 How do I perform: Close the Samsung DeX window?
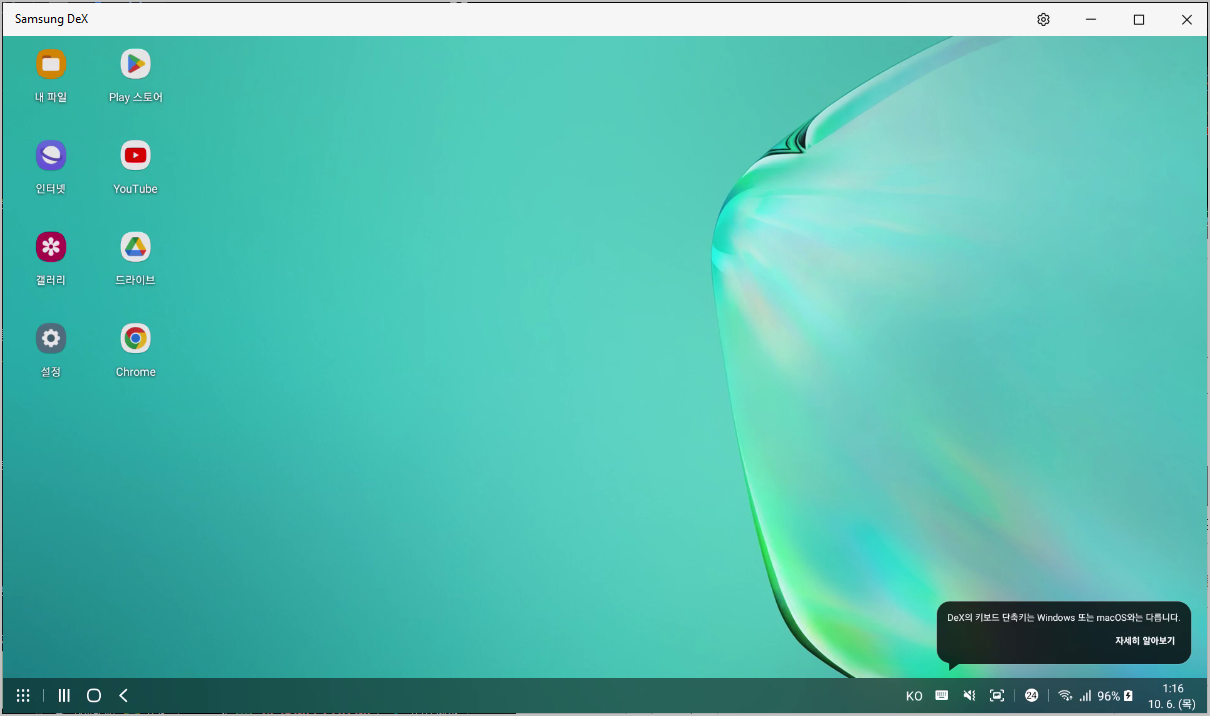pyautogui.click(x=1186, y=19)
